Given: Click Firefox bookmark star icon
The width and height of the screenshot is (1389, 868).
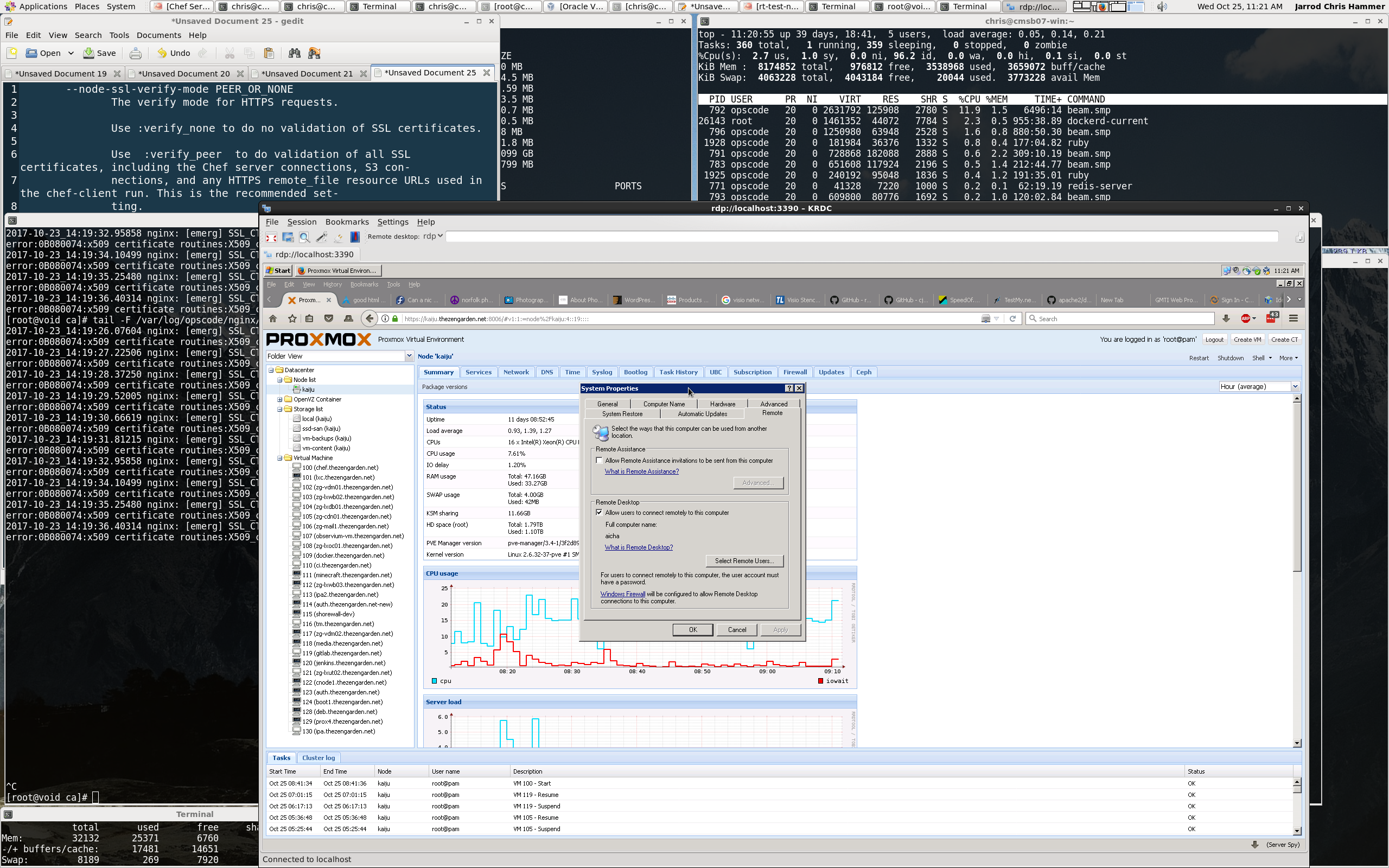Looking at the screenshot, I should point(292,318).
